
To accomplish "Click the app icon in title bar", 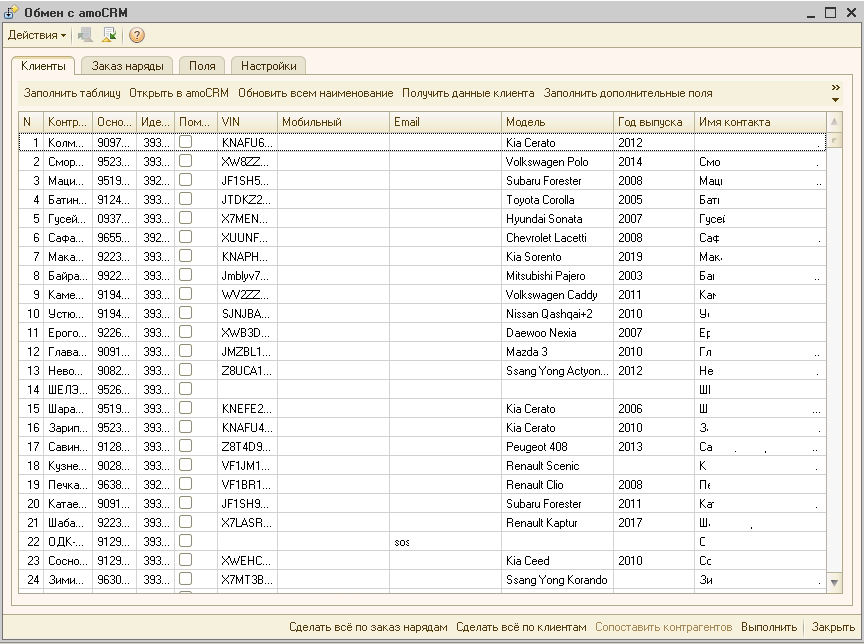I will pos(11,12).
